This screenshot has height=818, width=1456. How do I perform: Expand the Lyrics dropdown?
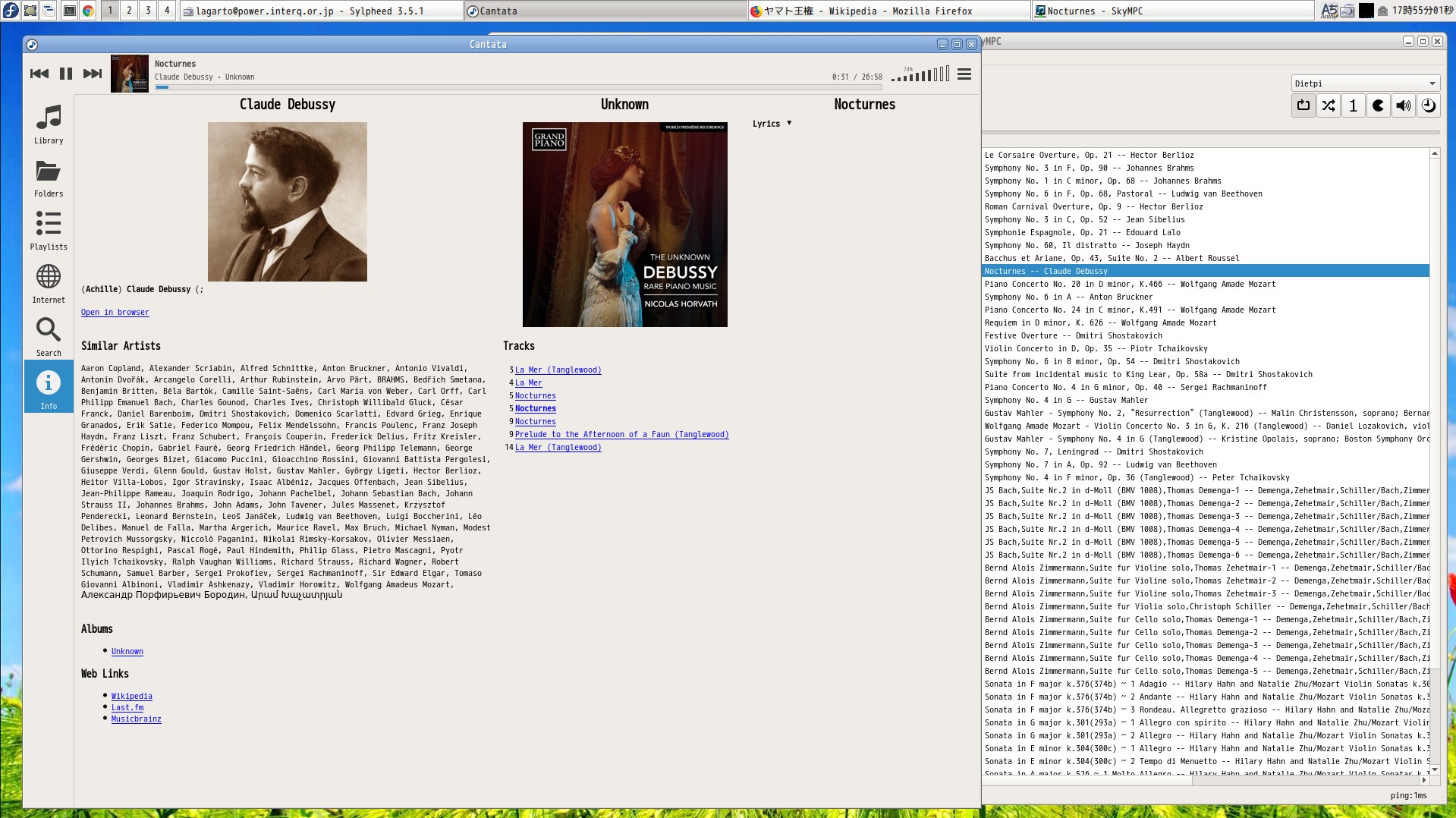pos(772,124)
